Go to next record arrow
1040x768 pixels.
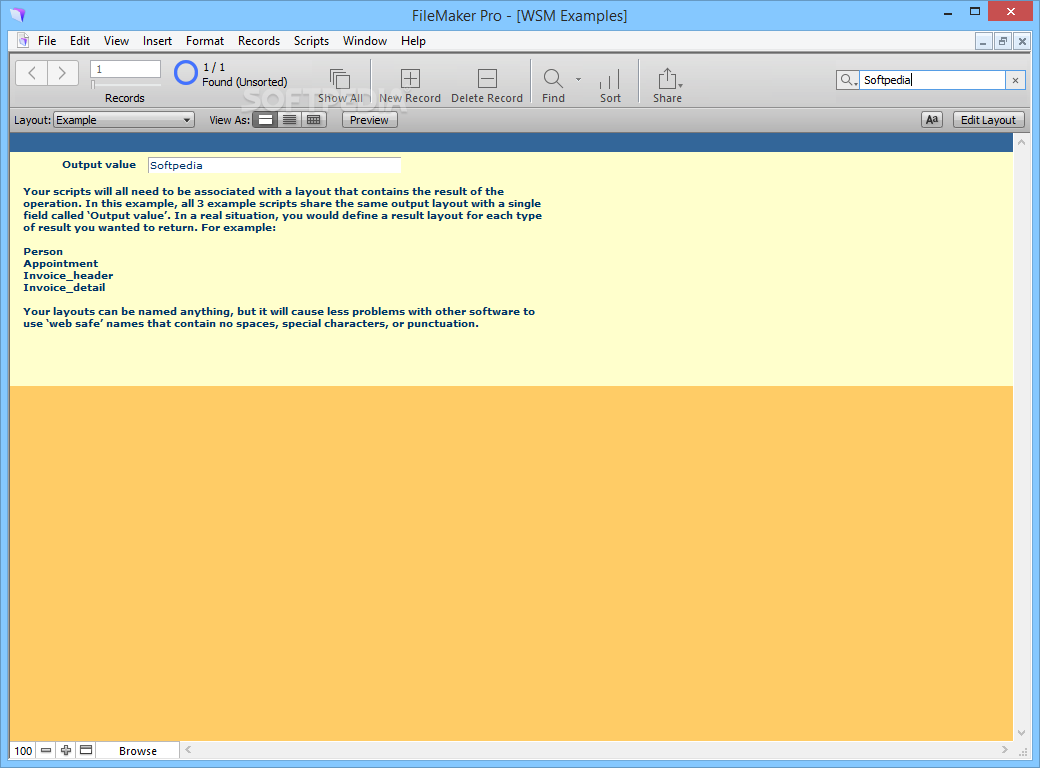click(62, 73)
